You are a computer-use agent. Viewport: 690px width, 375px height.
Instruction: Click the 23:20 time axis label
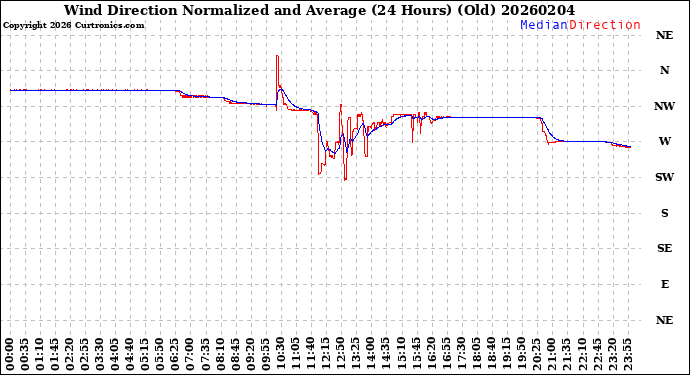(x=612, y=354)
